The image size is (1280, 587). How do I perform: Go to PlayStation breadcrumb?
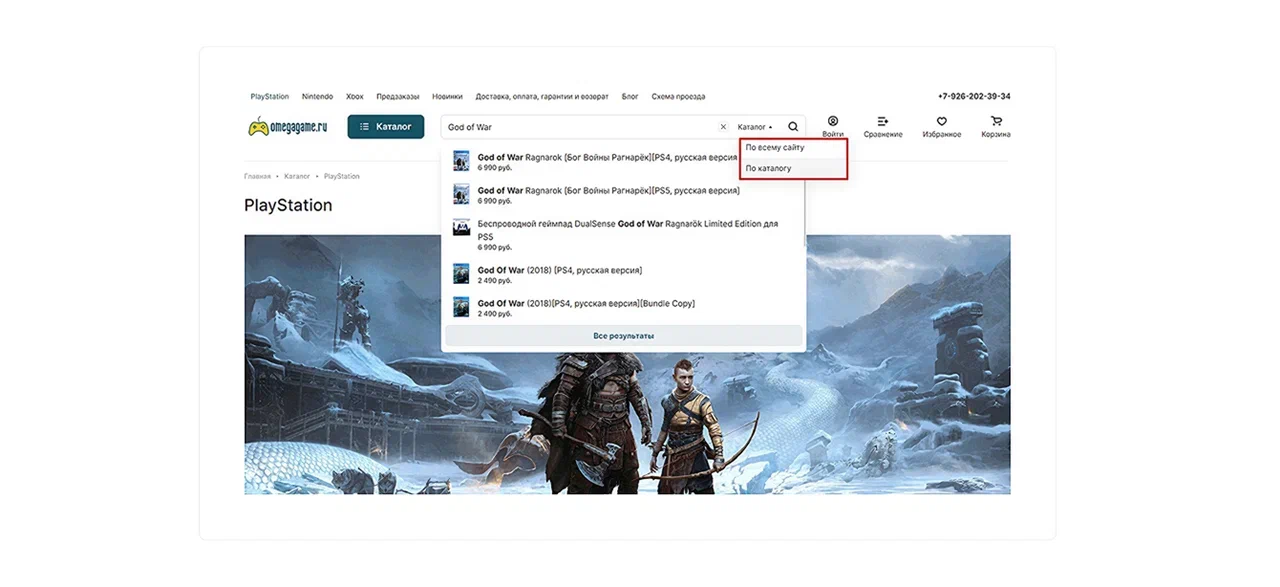(342, 176)
